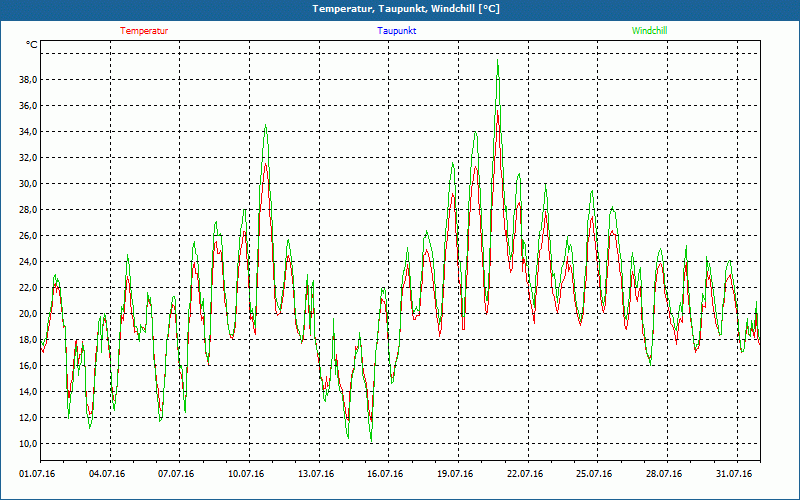
Task: Click the highest green Windchill peak near 39.5°C
Action: pyautogui.click(x=497, y=61)
